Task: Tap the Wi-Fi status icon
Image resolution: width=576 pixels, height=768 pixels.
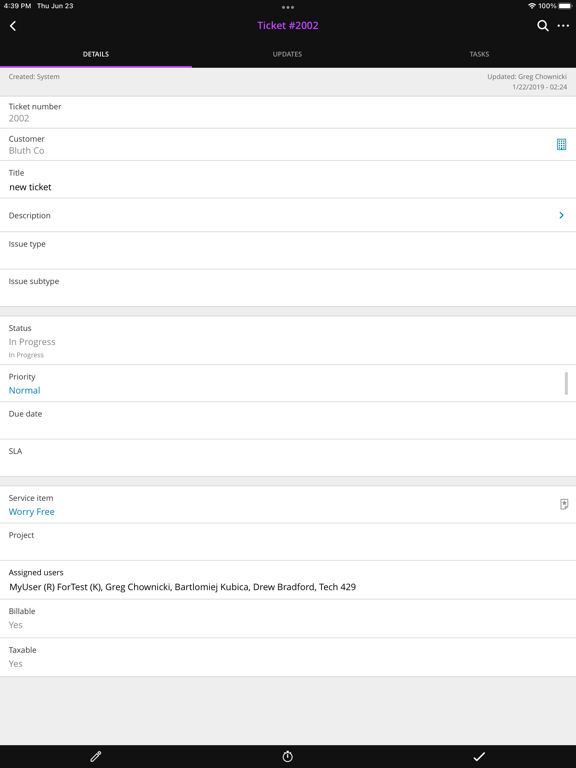Action: pyautogui.click(x=532, y=6)
